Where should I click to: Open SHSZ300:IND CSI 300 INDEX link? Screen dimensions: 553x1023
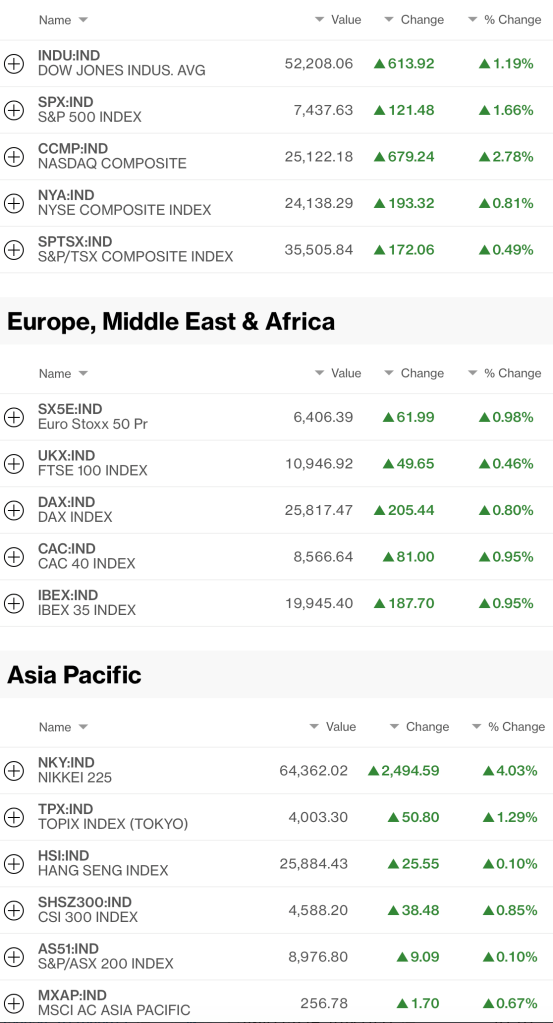tap(88, 910)
